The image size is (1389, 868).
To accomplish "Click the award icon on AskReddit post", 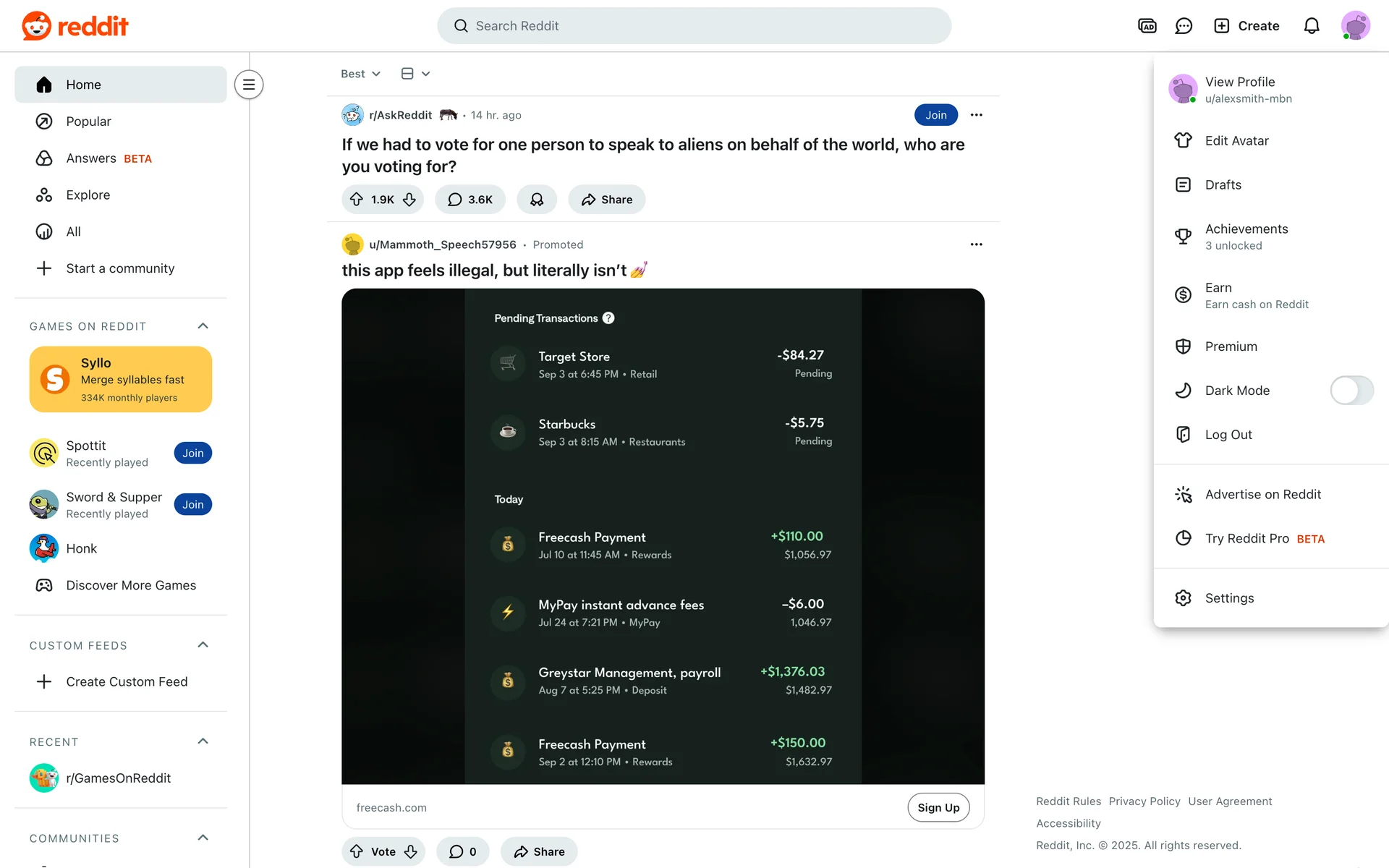I will [537, 200].
